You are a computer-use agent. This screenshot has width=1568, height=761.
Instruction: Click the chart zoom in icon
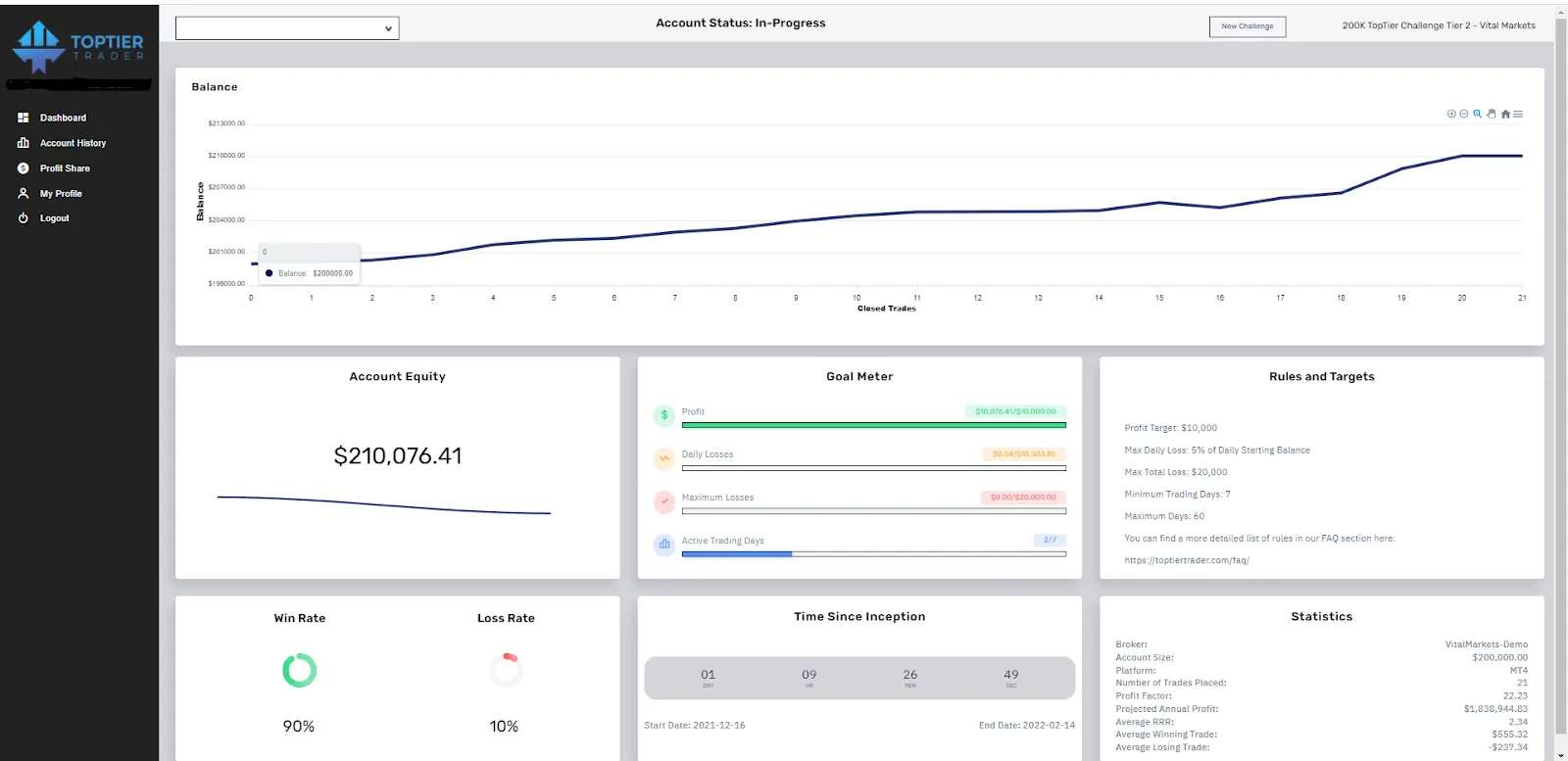pyautogui.click(x=1451, y=114)
